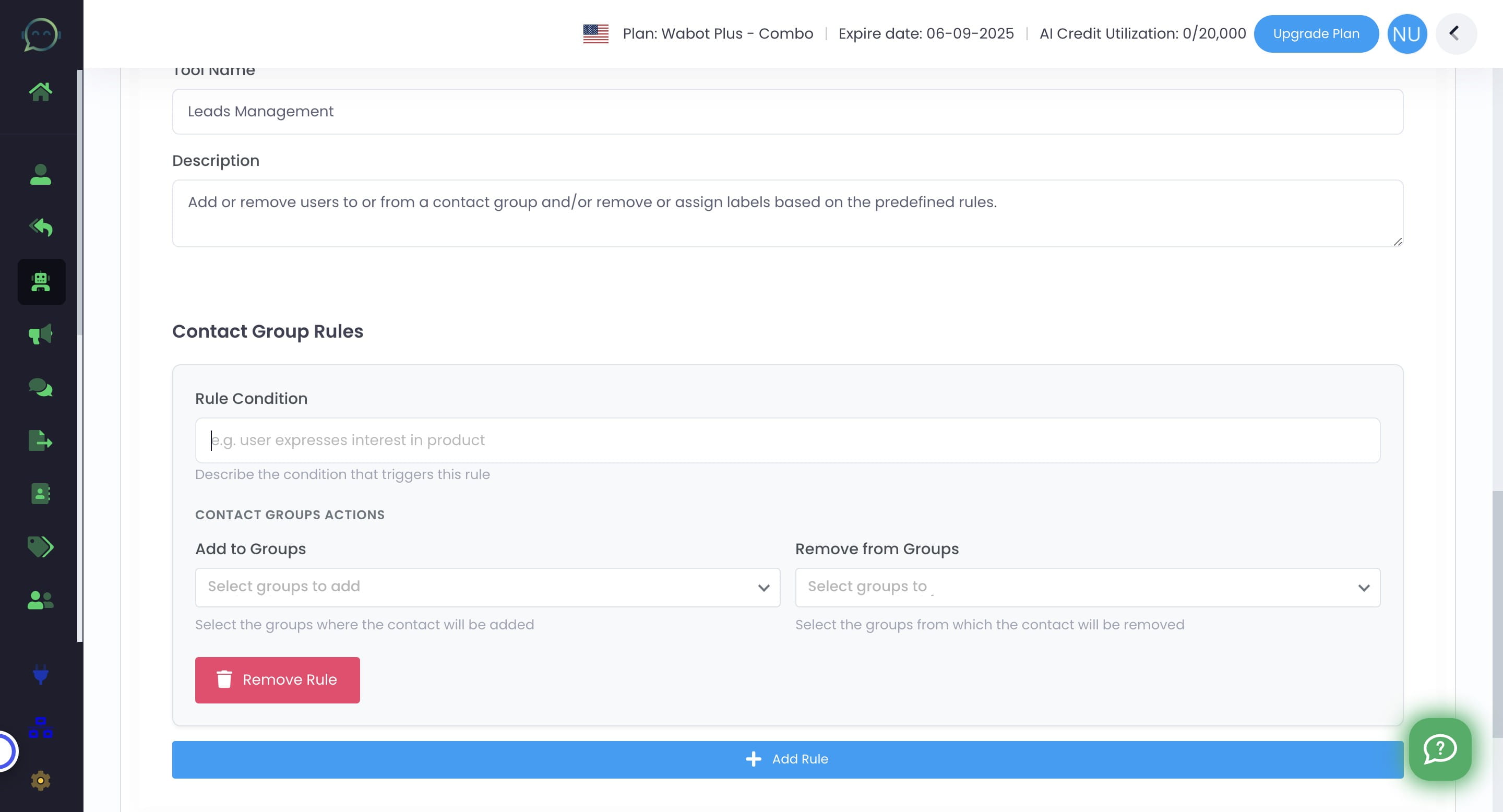Click the contact book sidebar icon
1503x812 pixels.
(x=40, y=494)
